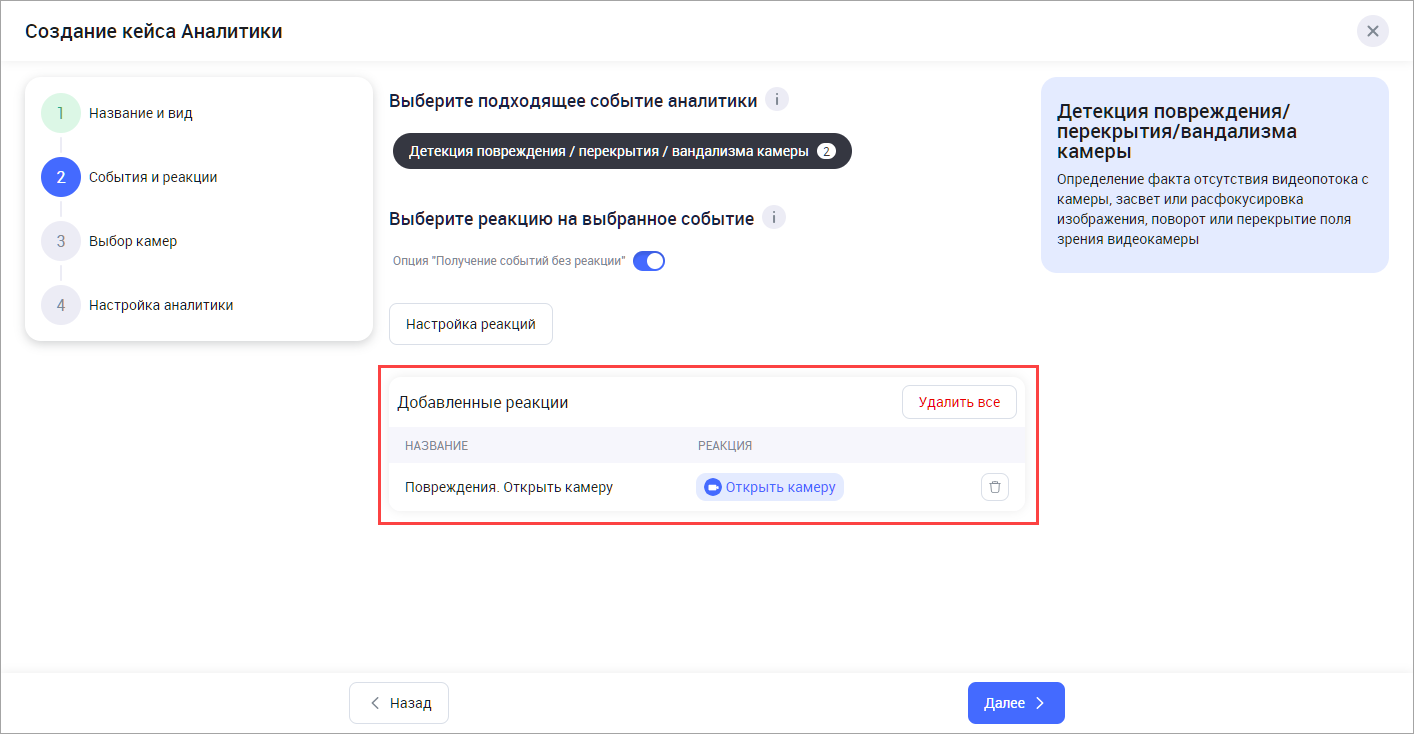
Task: Select "События и реакции" step
Action: point(153,177)
